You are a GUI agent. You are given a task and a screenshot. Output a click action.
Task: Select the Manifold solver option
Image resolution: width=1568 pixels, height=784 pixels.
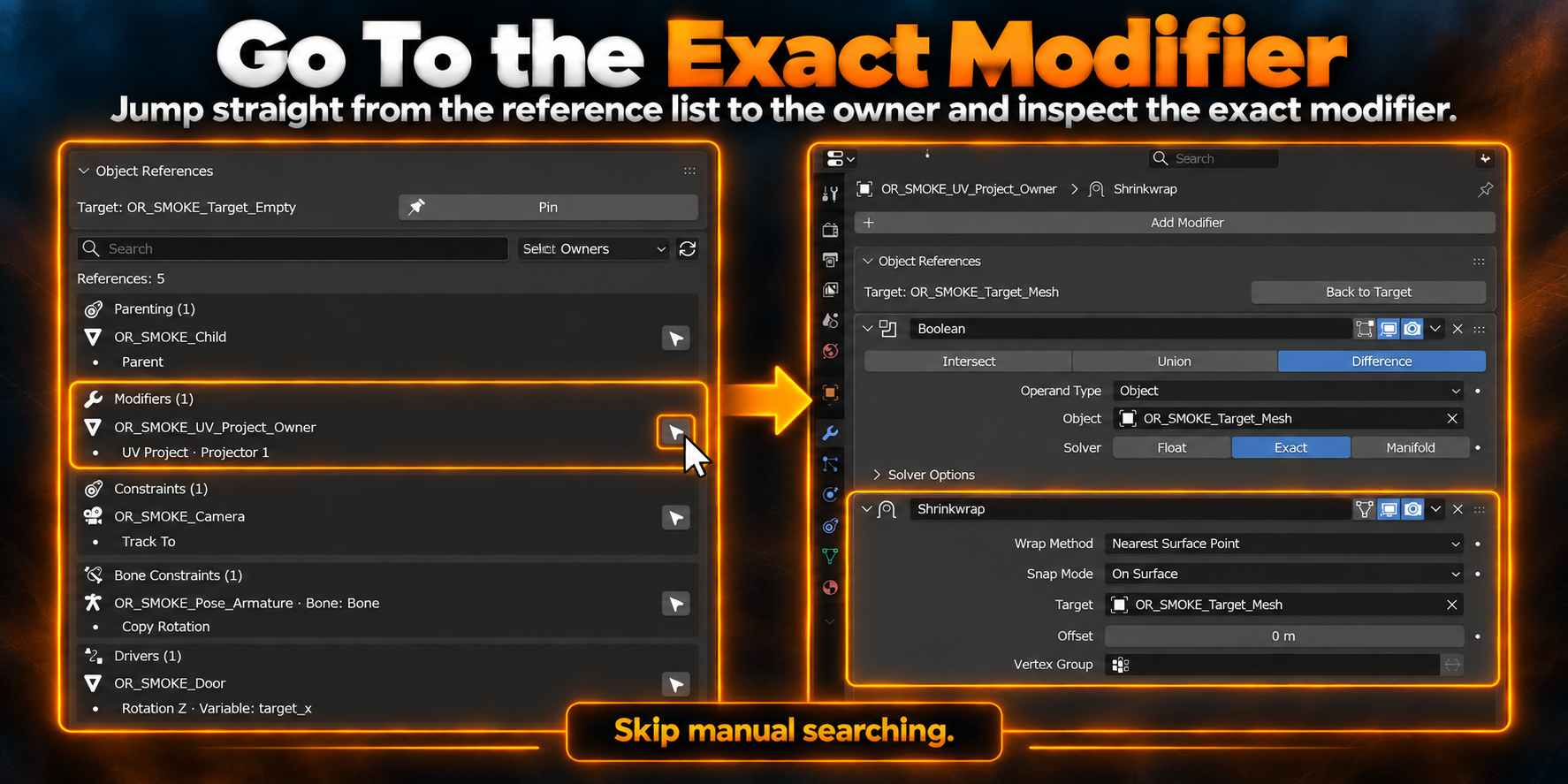click(x=1410, y=447)
